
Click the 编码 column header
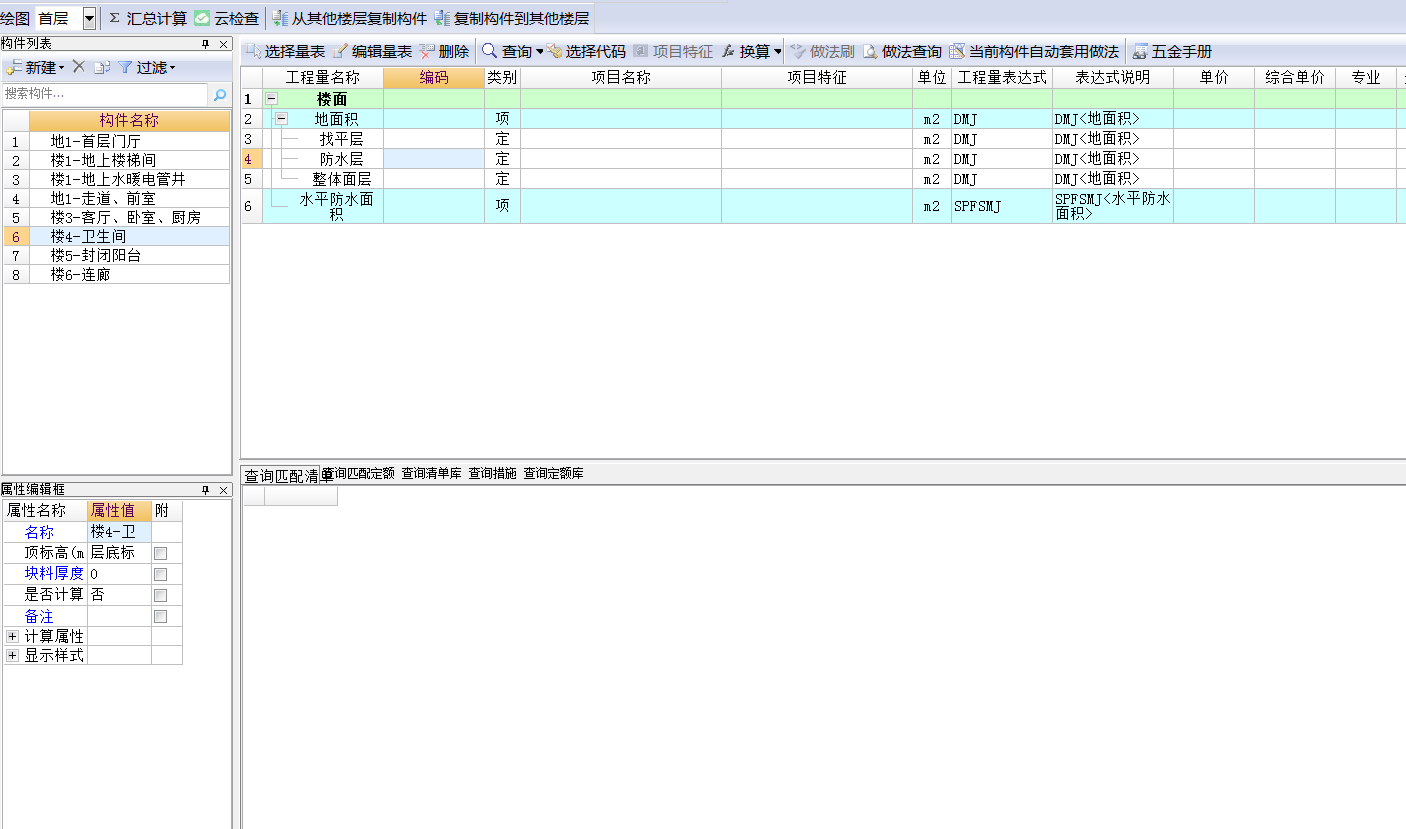click(434, 78)
